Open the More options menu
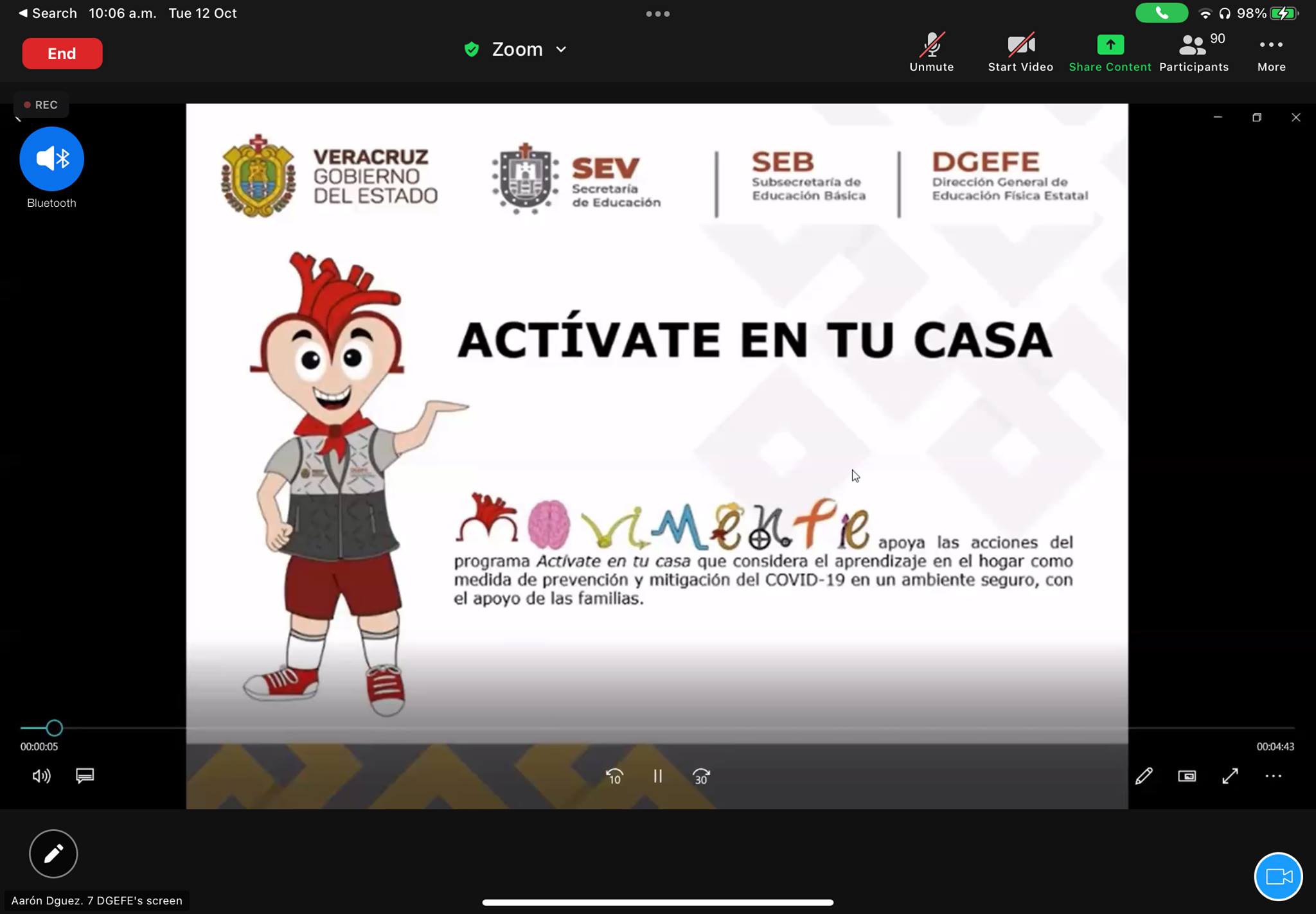The height and width of the screenshot is (914, 1316). [x=1271, y=52]
